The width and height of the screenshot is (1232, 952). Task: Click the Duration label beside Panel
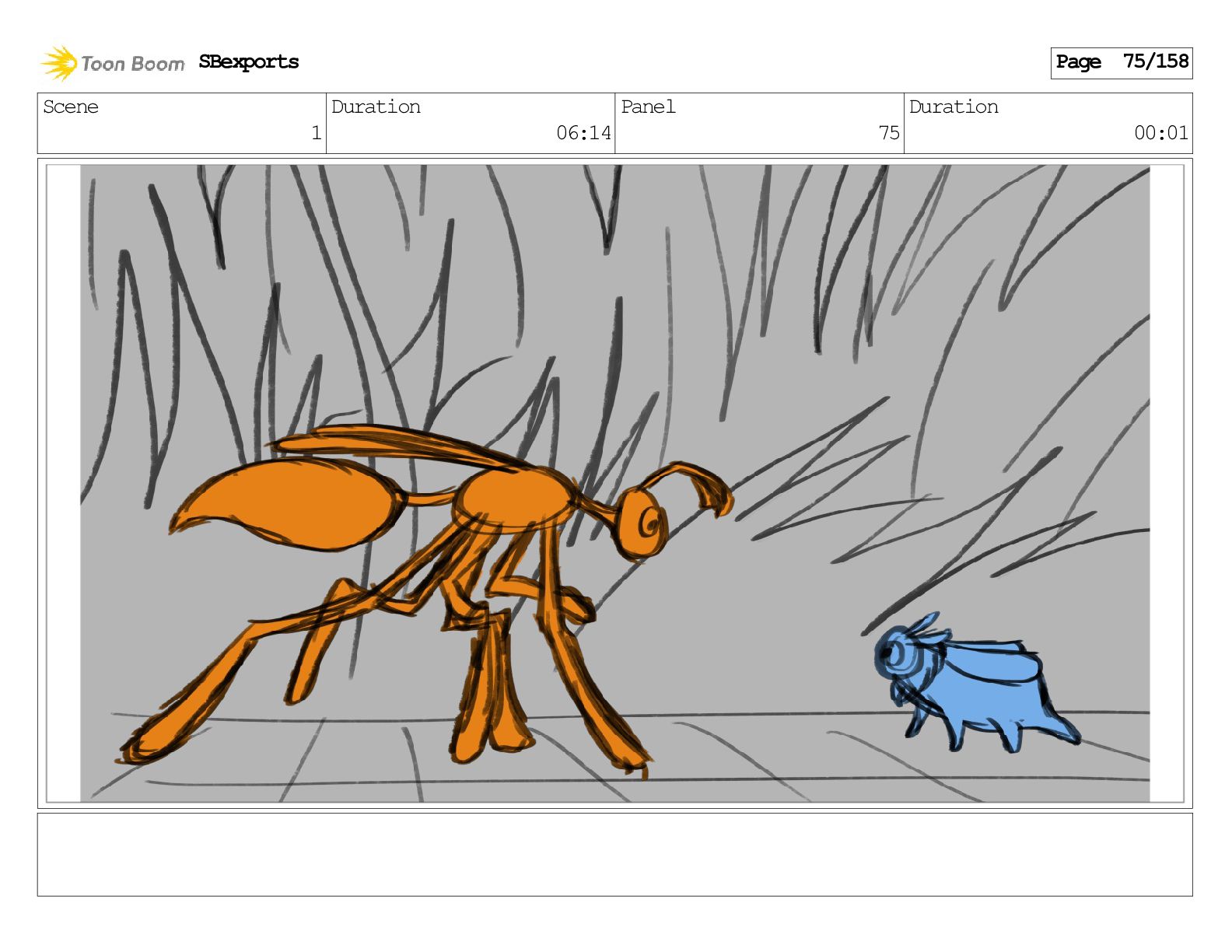coord(954,107)
